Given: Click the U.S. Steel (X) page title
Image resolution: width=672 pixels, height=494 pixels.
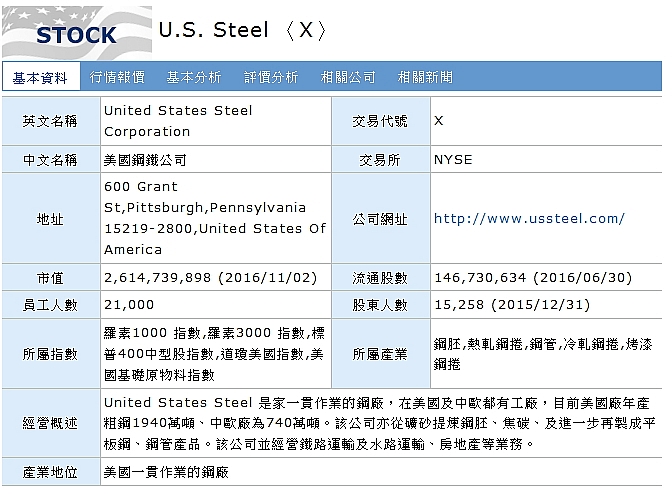Looking at the screenshot, I should [243, 30].
